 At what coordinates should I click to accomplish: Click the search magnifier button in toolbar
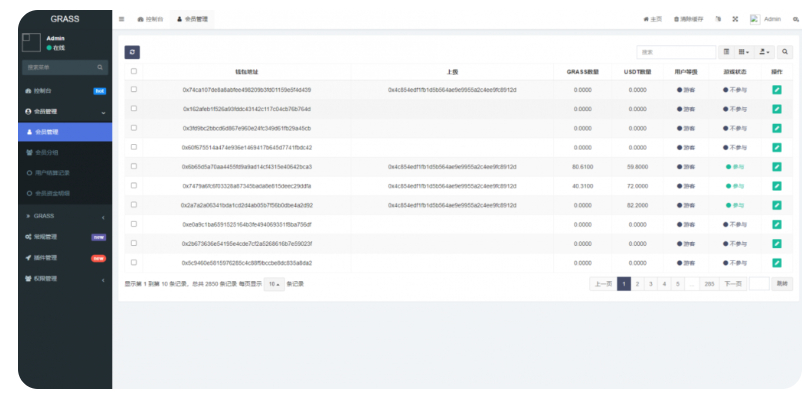coord(785,52)
